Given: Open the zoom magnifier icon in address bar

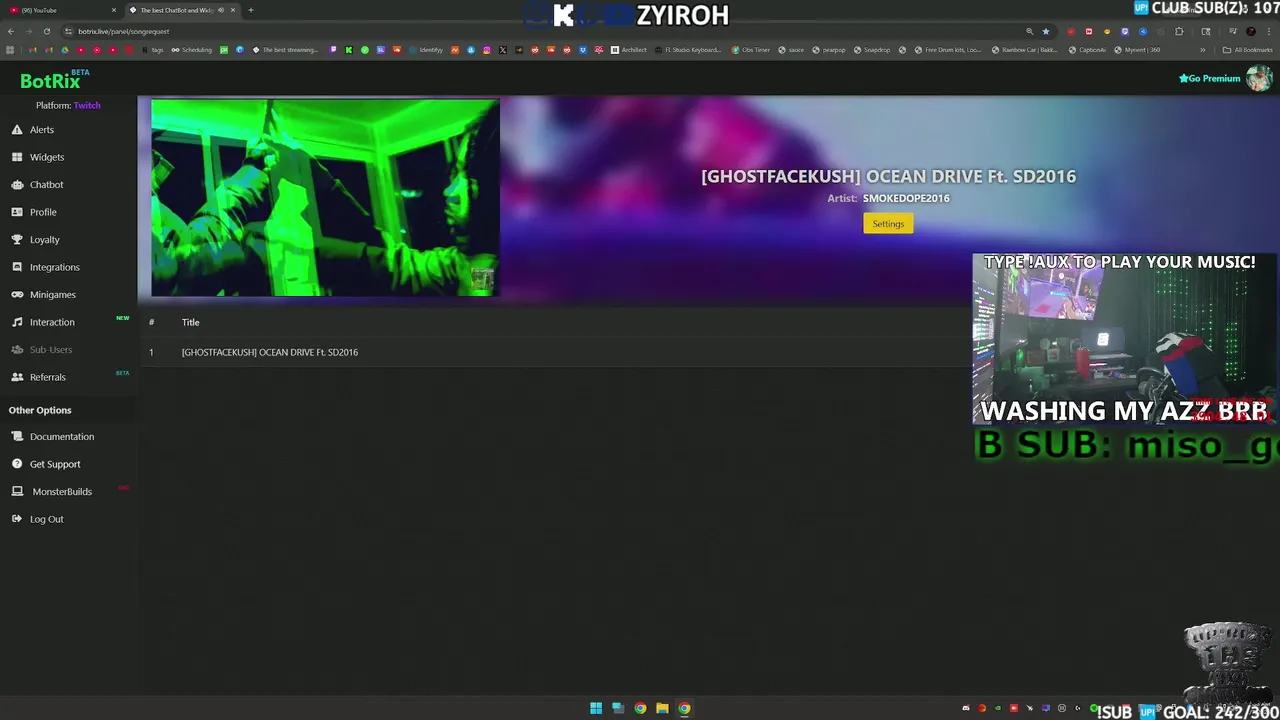Looking at the screenshot, I should [x=1029, y=31].
